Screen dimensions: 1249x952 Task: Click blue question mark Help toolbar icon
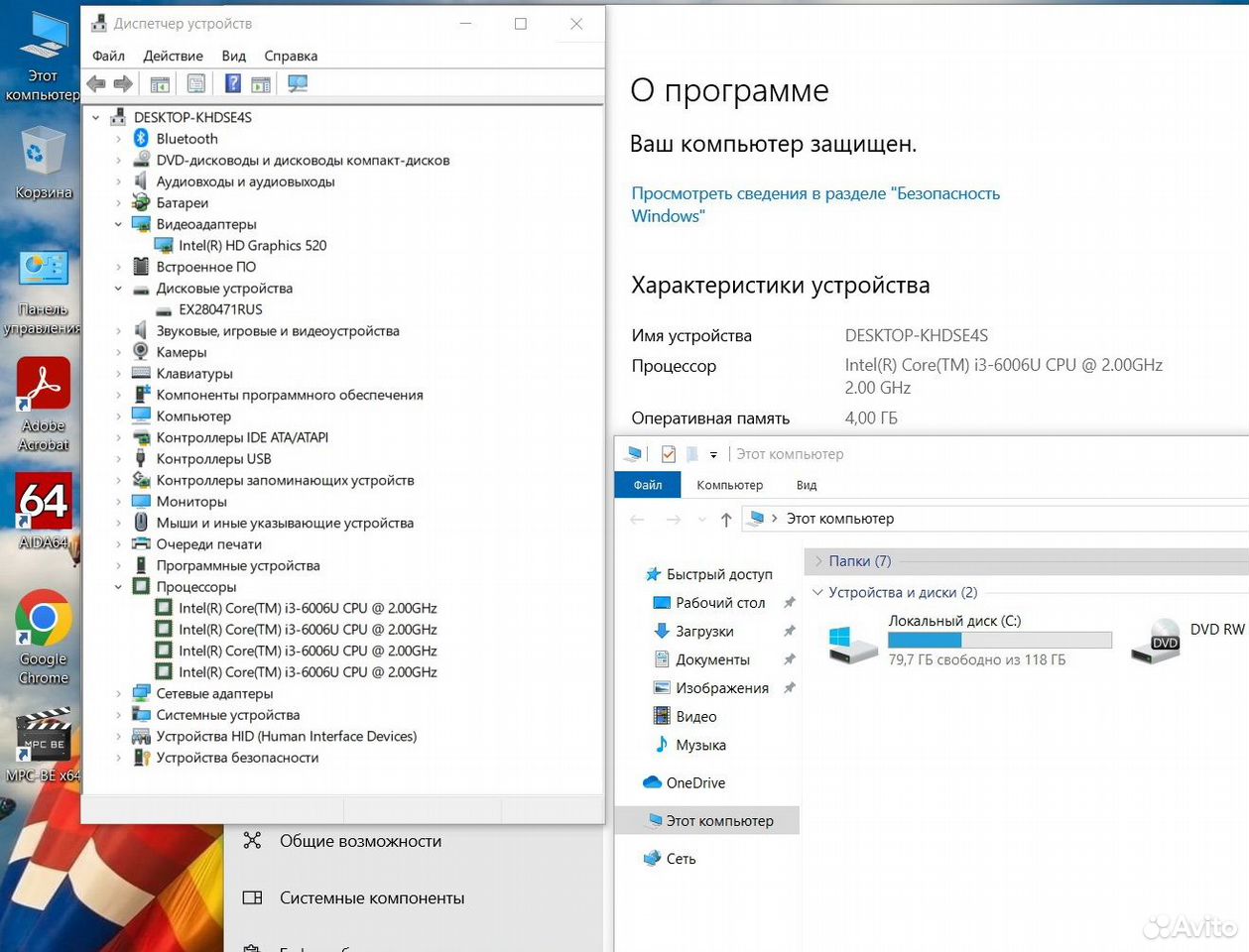[x=233, y=84]
